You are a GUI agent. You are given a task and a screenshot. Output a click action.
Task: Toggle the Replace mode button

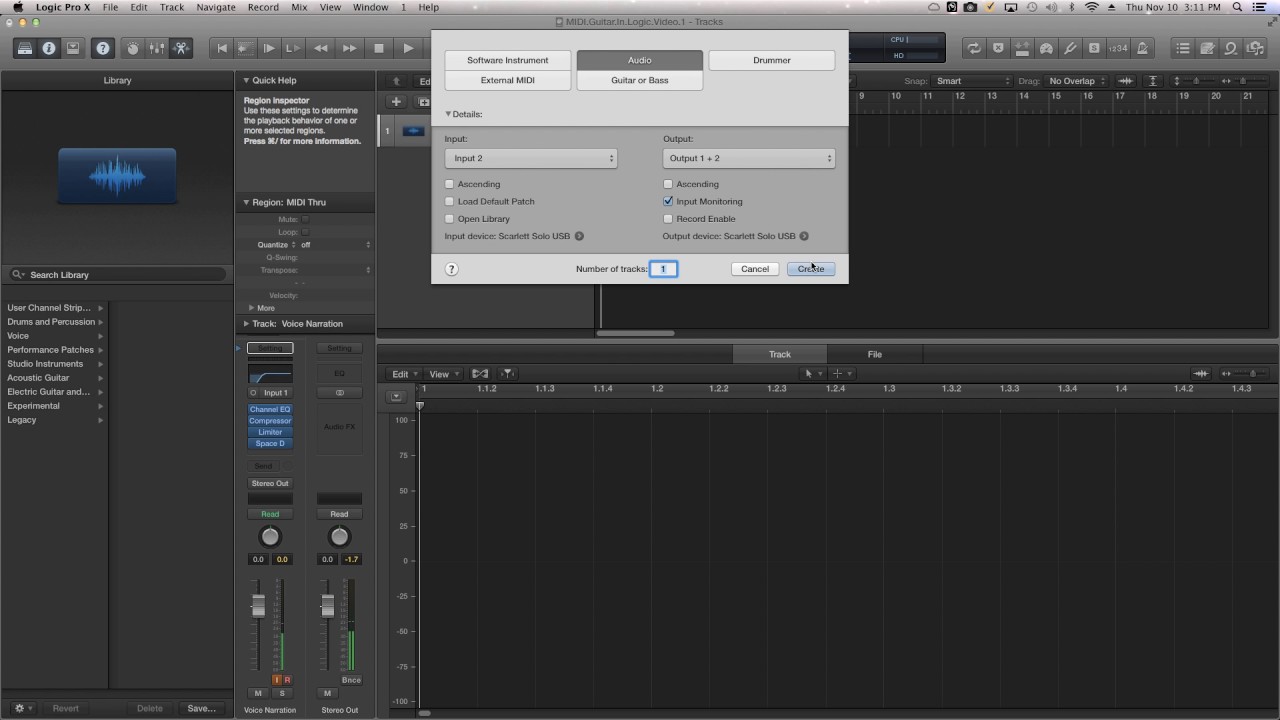click(998, 48)
